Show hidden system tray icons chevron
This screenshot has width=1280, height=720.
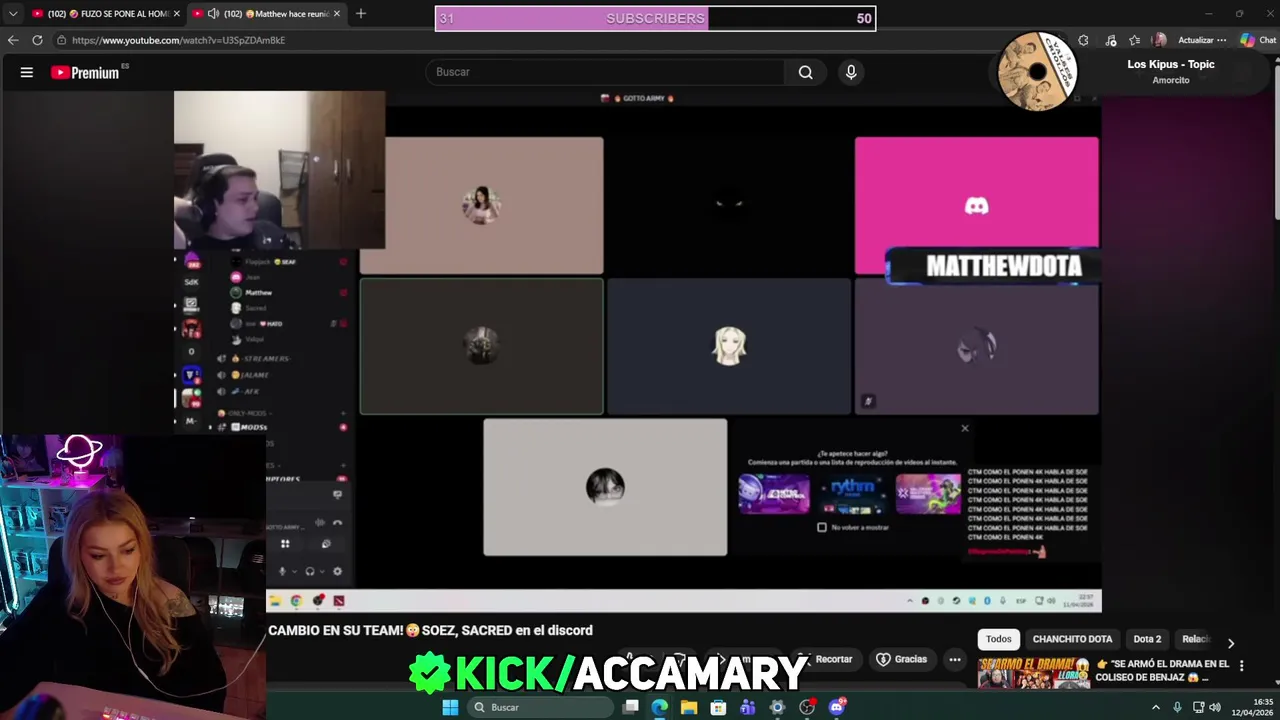coord(1156,707)
